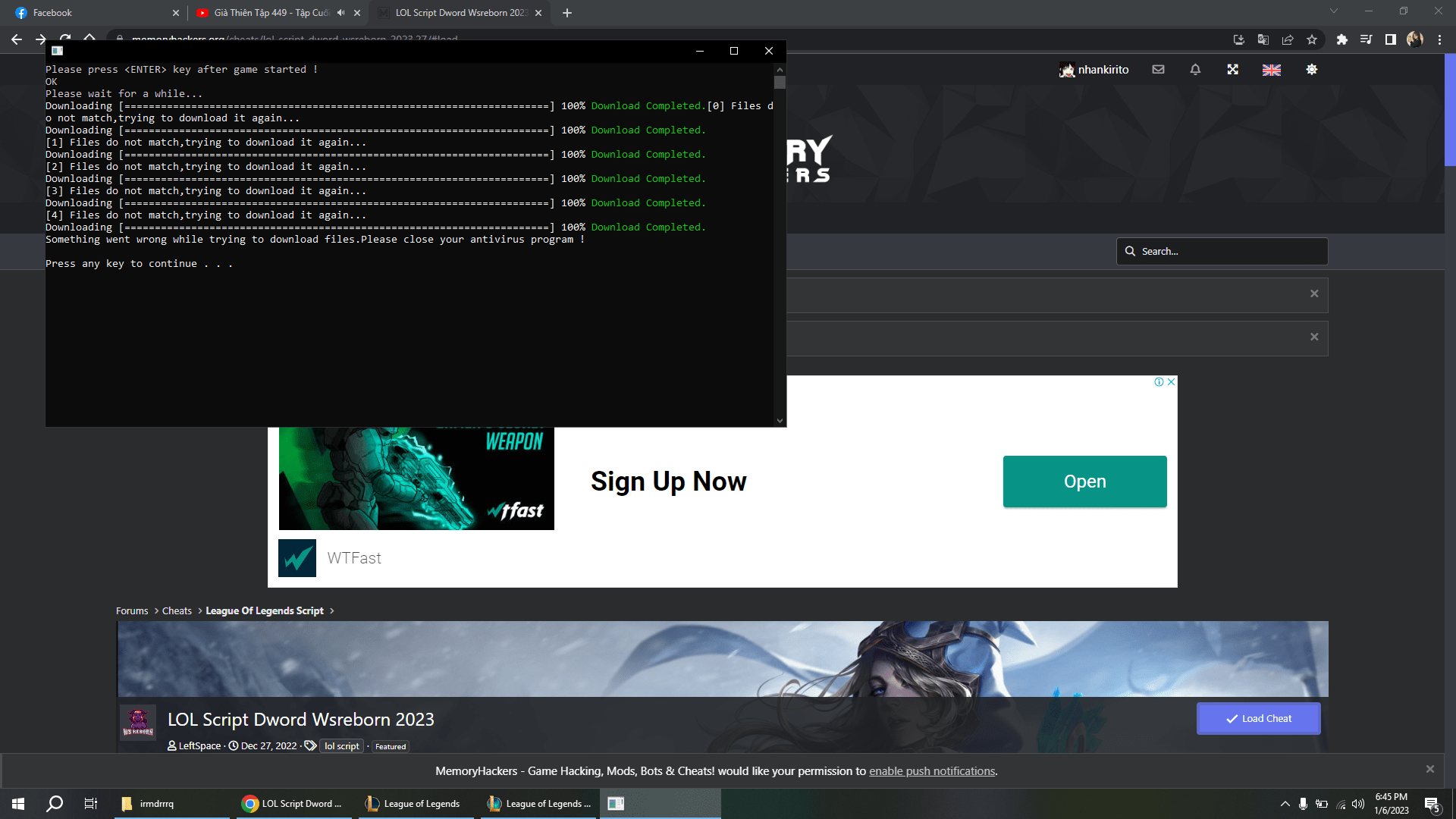Open Task View on the taskbar

(91, 804)
